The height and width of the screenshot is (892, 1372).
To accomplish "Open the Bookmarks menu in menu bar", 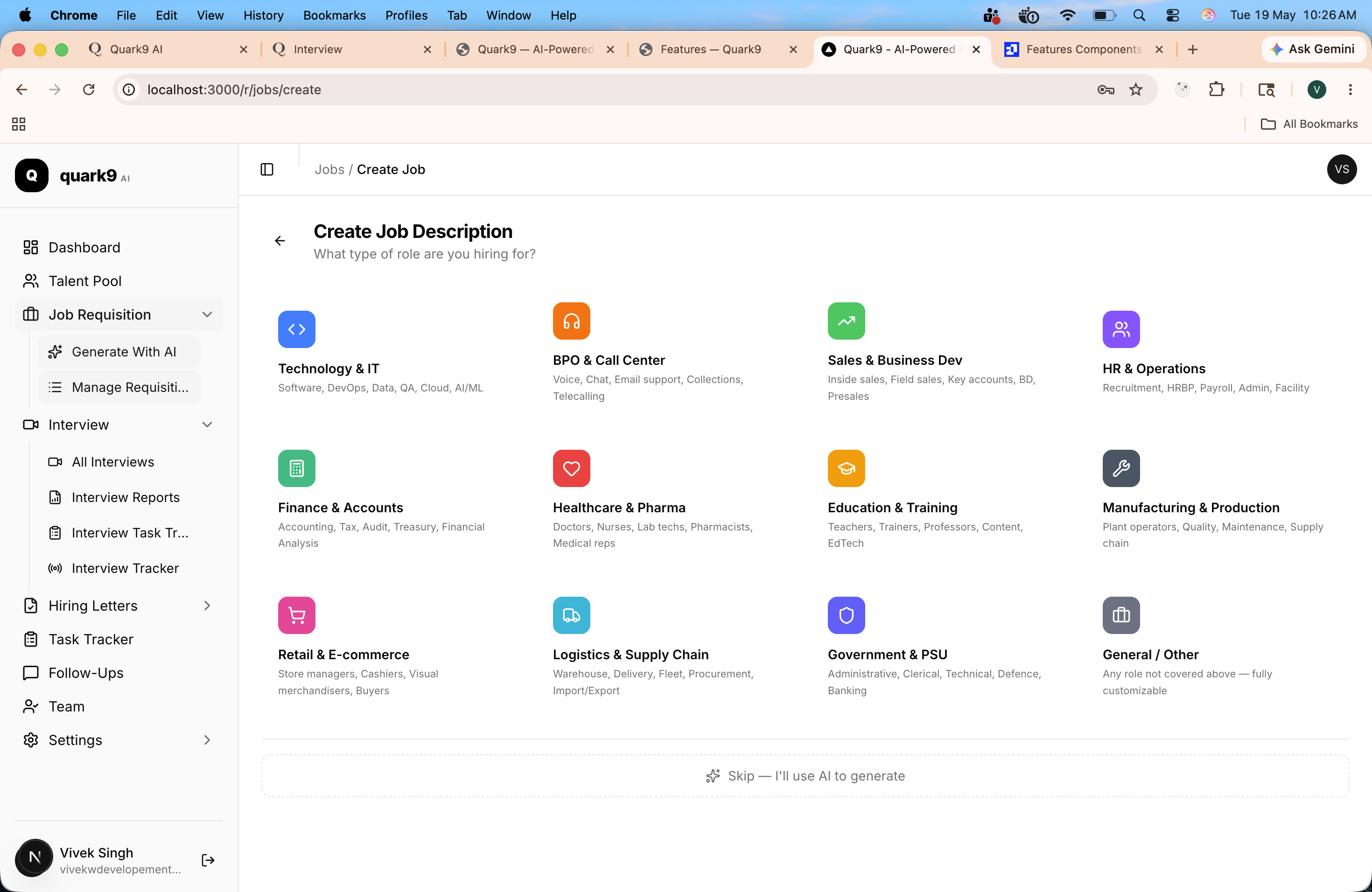I will [x=334, y=15].
